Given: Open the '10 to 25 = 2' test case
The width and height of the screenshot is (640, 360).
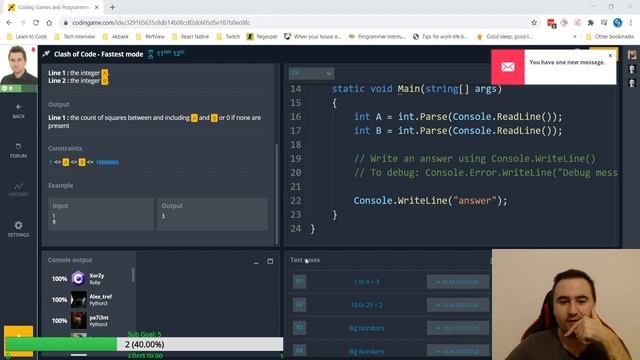Looking at the screenshot, I should click(x=366, y=305).
